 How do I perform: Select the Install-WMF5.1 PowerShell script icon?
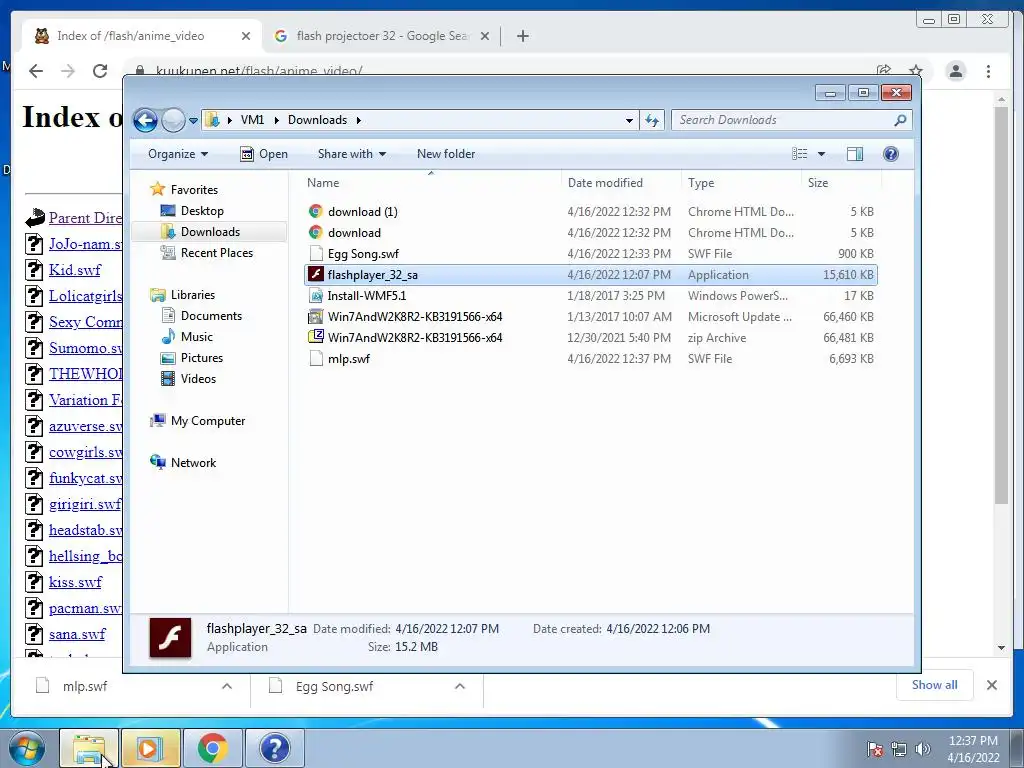316,296
